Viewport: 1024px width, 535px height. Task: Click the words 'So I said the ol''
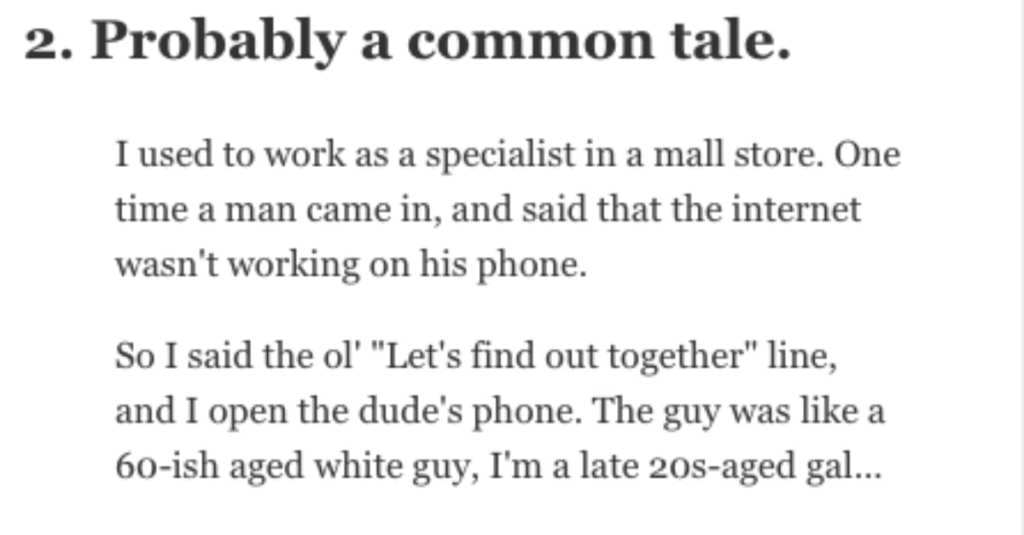[238, 357]
